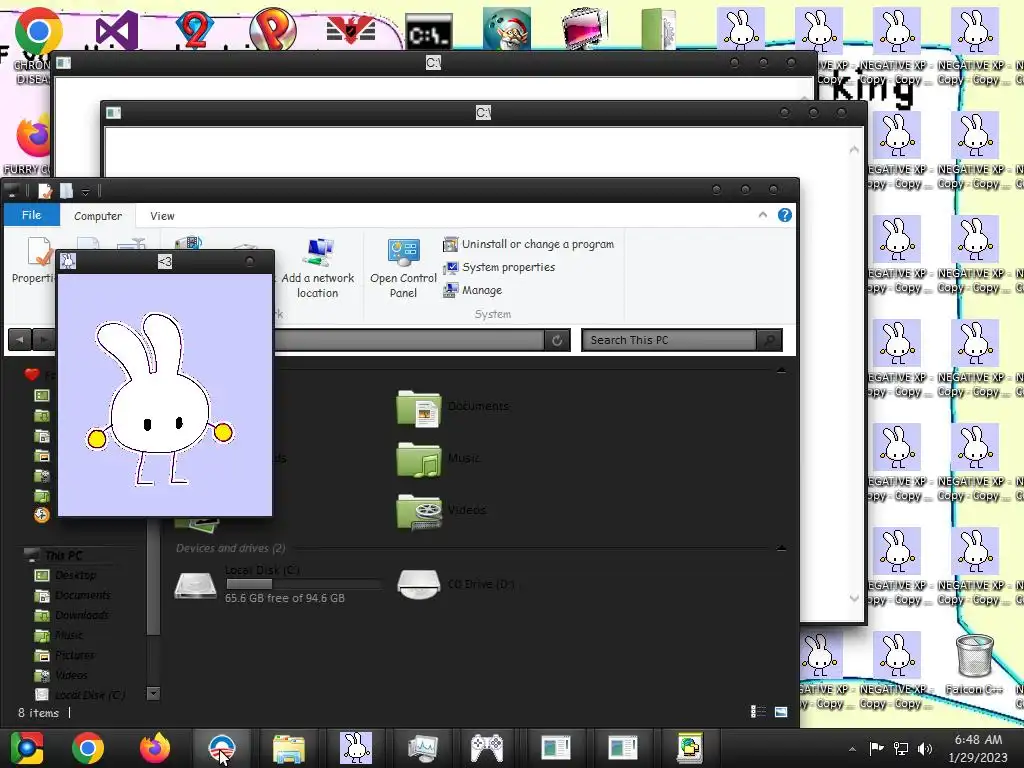Switch to large icons view in status bar
Viewport: 1024px width, 768px height.
(781, 712)
